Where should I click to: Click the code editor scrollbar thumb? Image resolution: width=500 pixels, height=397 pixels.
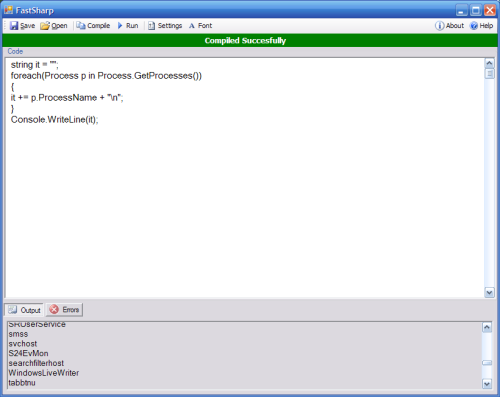(489, 73)
